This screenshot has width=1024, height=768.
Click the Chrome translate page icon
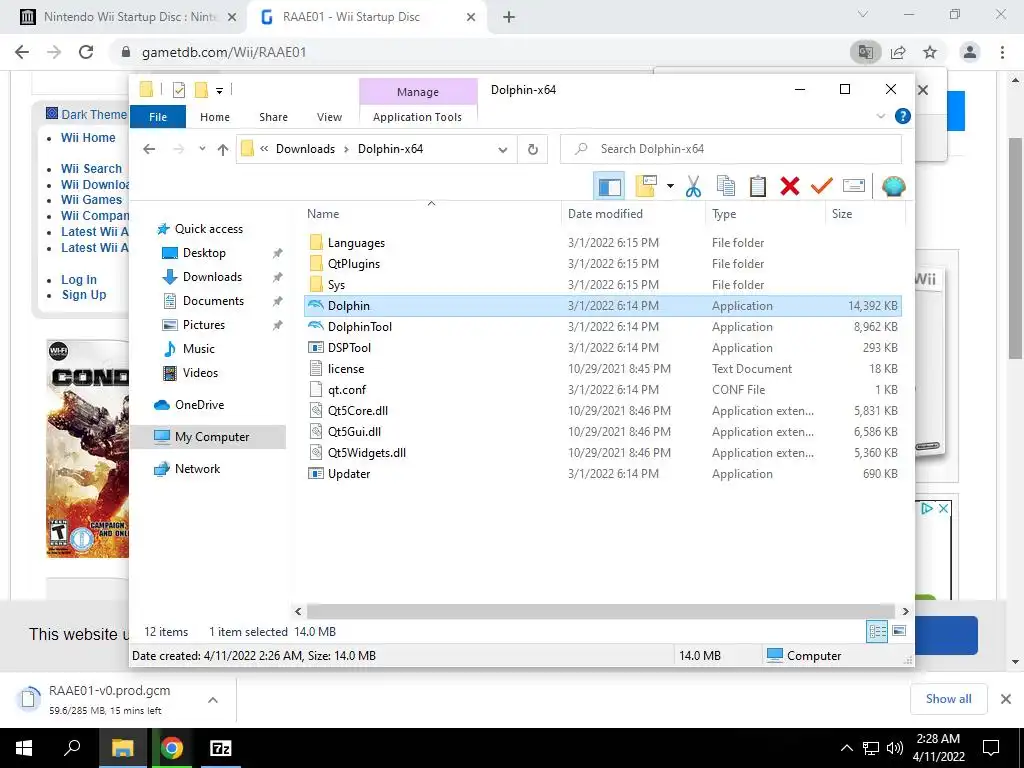pyautogui.click(x=866, y=52)
